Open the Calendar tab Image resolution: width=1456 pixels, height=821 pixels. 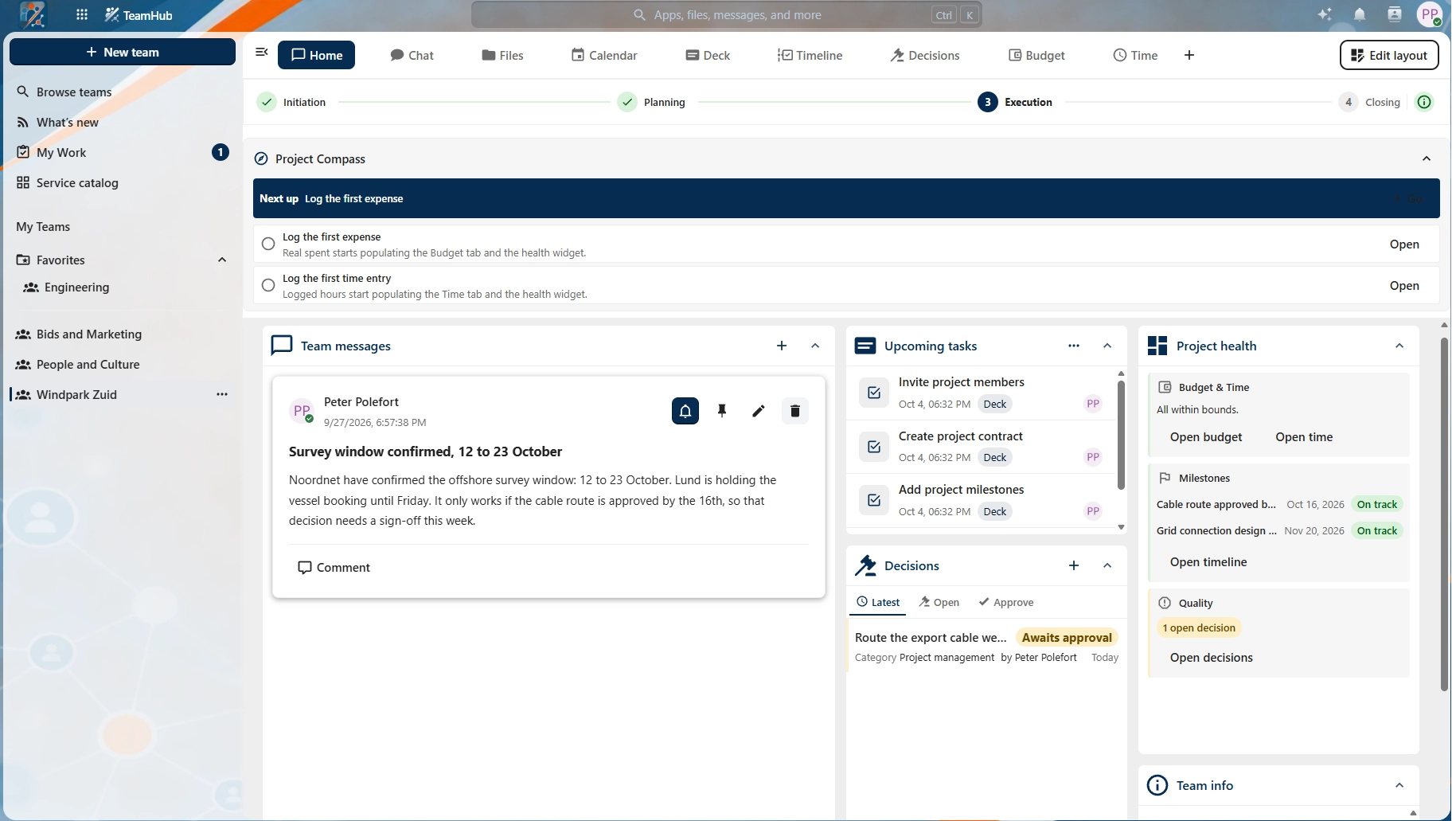tap(604, 55)
